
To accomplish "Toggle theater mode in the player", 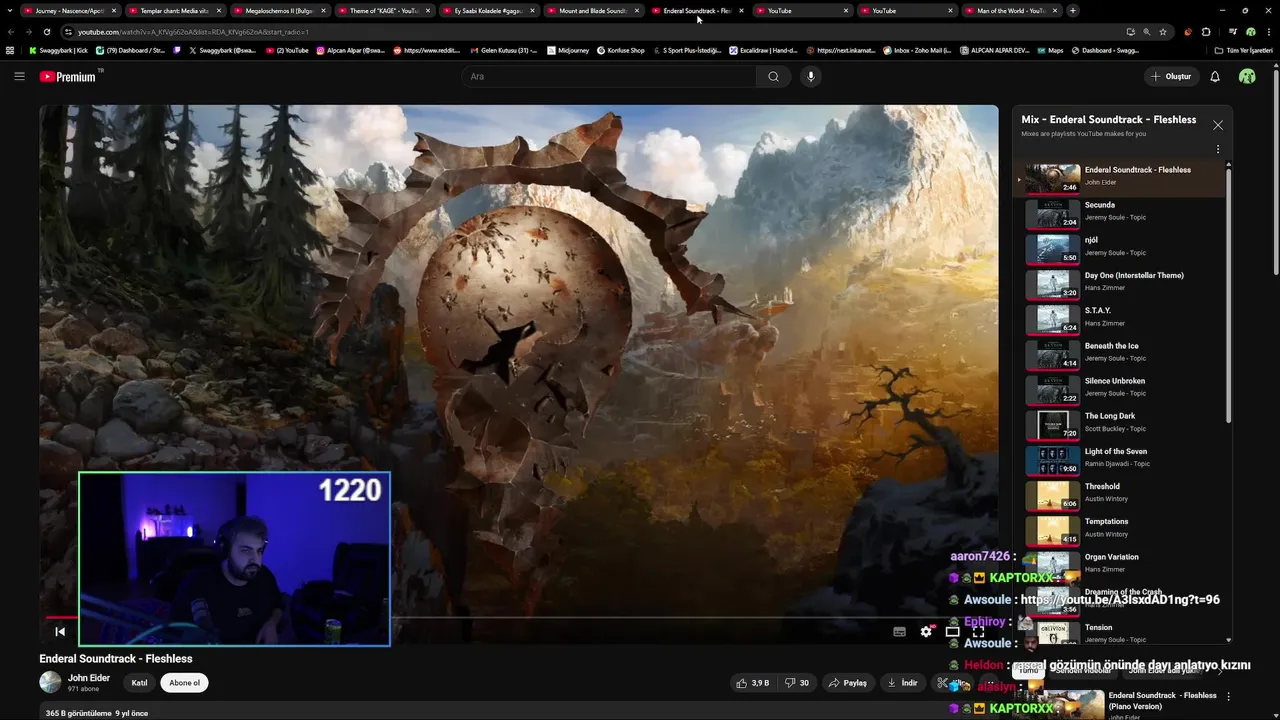I will coord(952,631).
